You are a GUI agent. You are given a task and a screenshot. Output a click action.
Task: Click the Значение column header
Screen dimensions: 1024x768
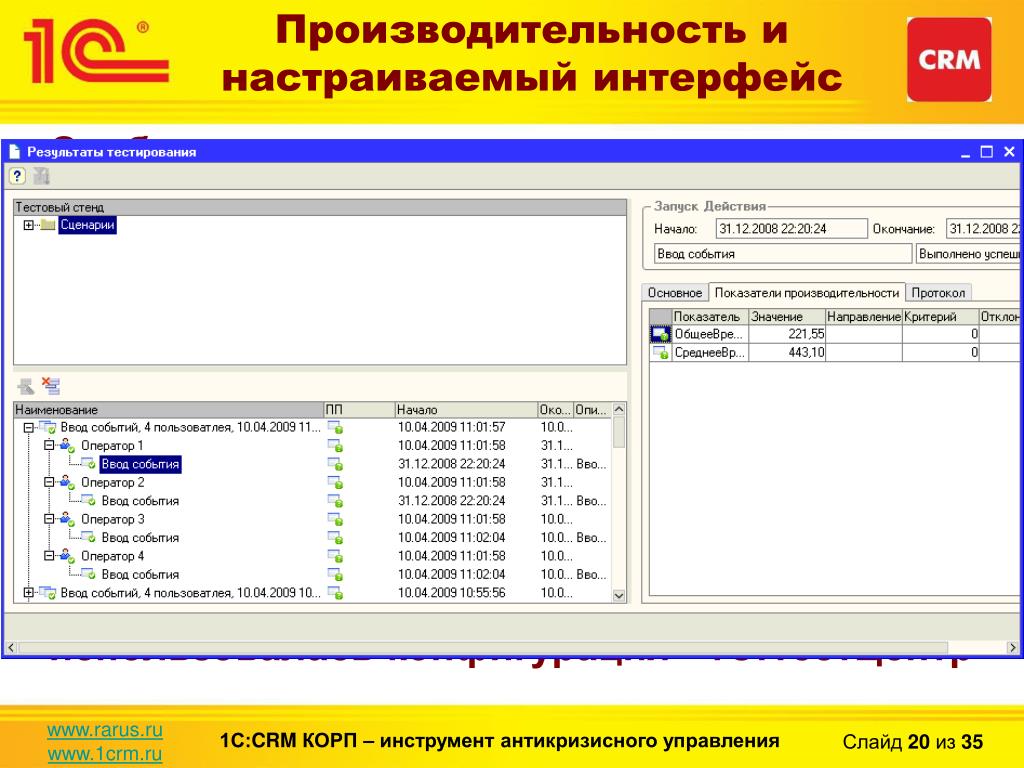(787, 316)
